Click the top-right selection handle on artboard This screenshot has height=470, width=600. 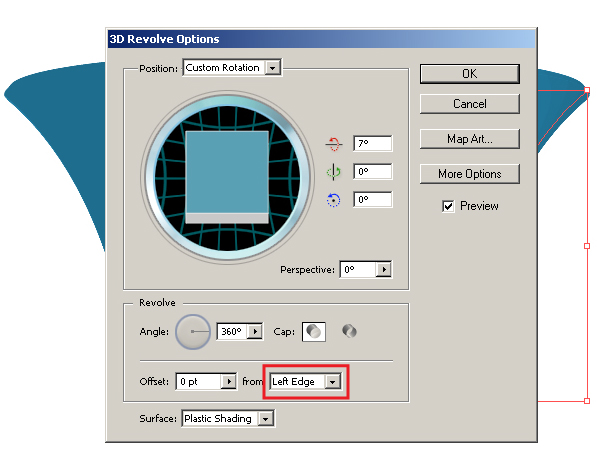point(587,90)
